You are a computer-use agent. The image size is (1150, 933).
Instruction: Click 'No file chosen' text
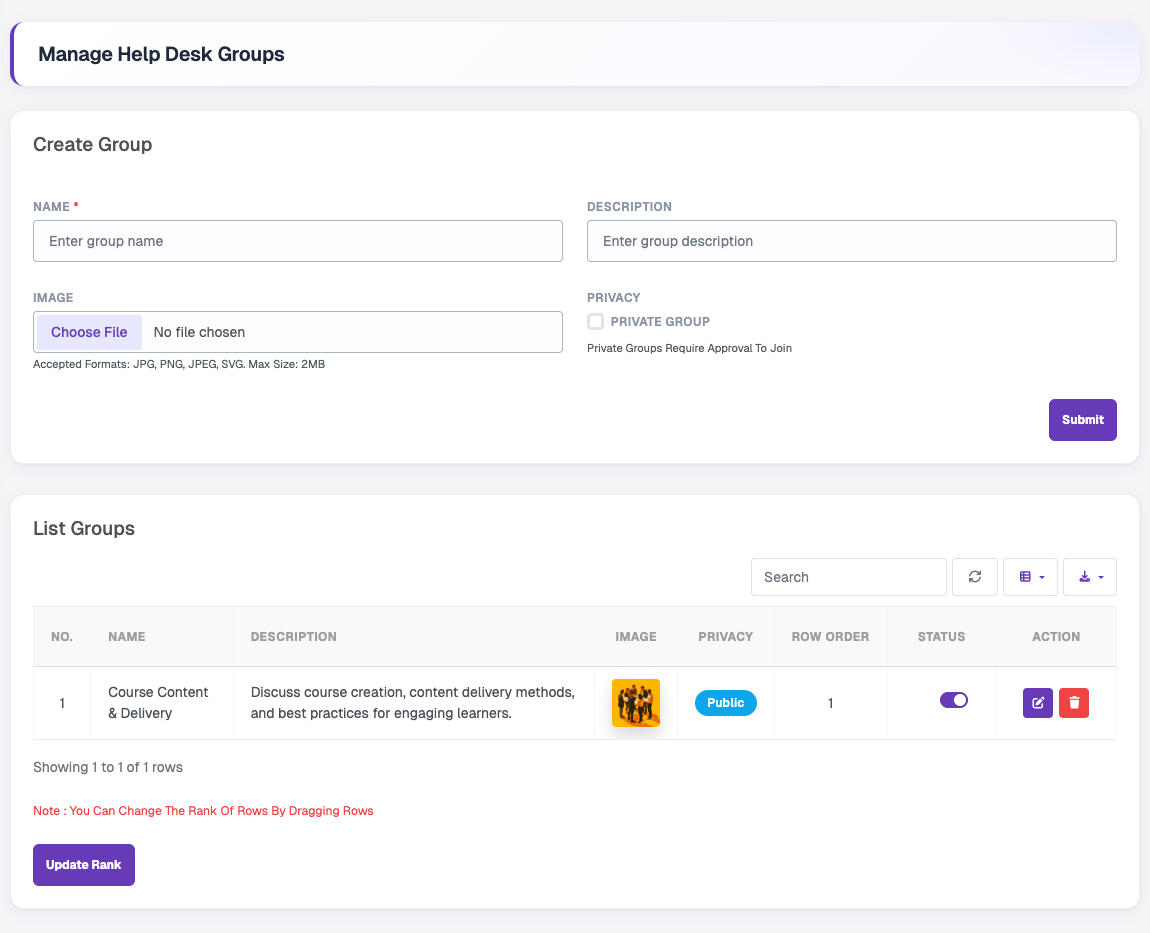(199, 332)
